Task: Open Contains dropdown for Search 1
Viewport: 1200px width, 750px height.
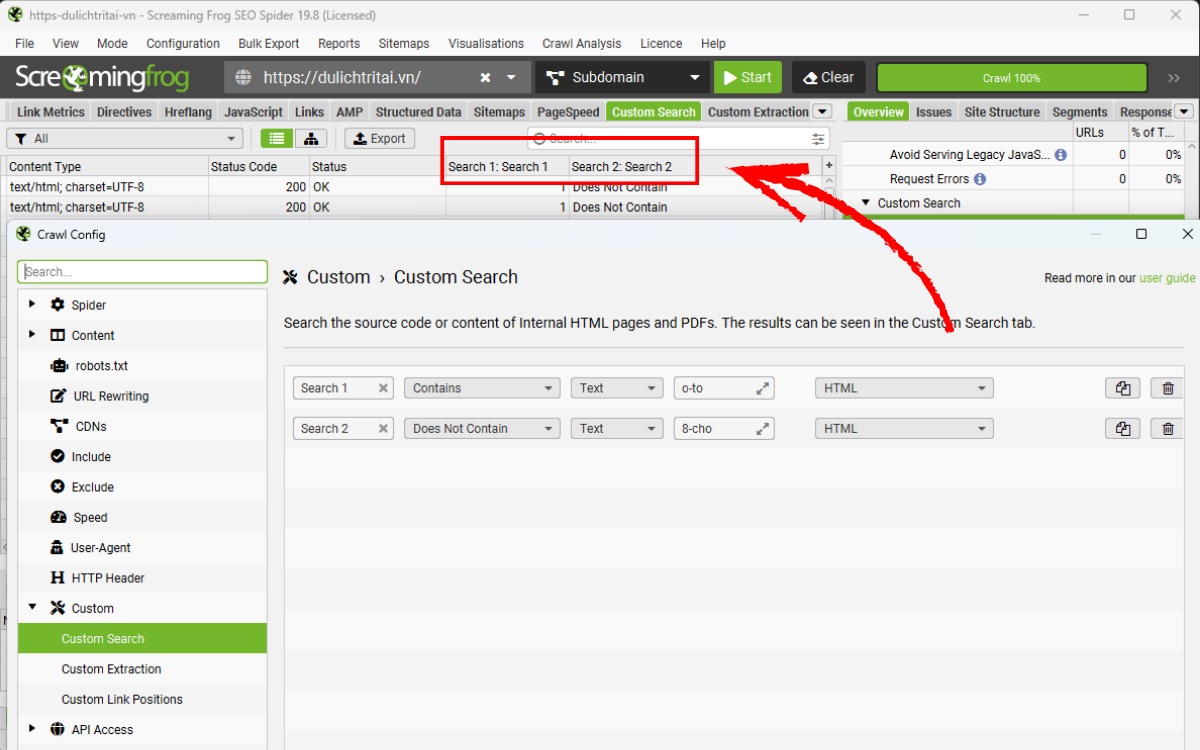Action: point(481,388)
